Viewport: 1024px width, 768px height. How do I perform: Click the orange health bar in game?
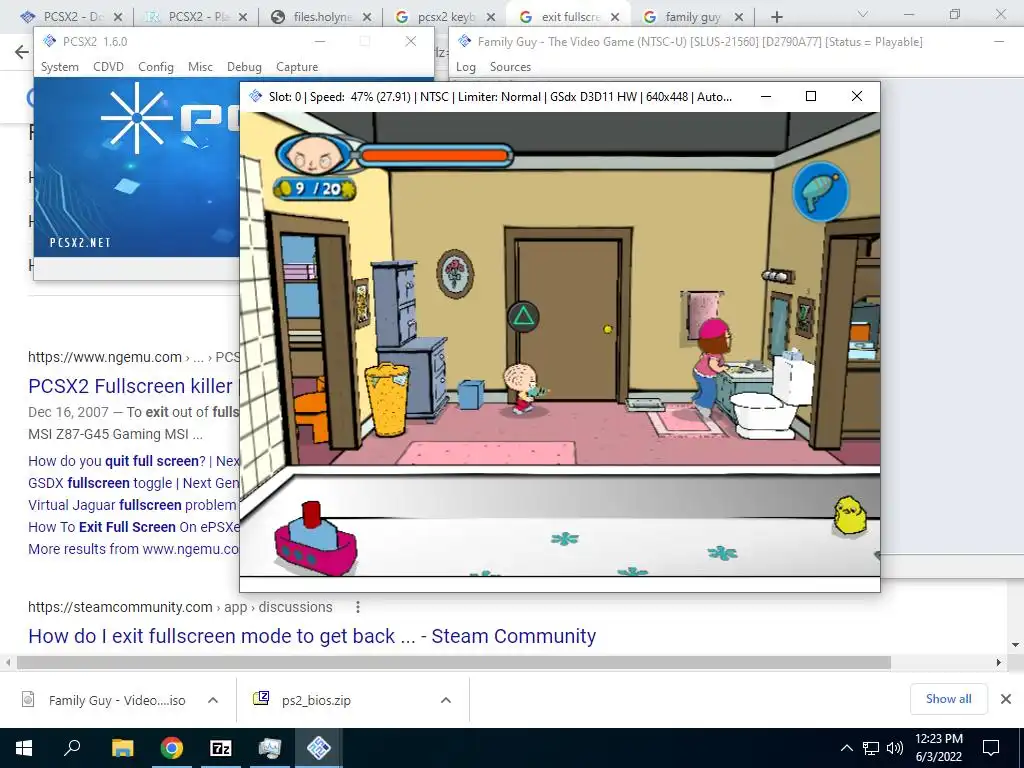coord(434,155)
